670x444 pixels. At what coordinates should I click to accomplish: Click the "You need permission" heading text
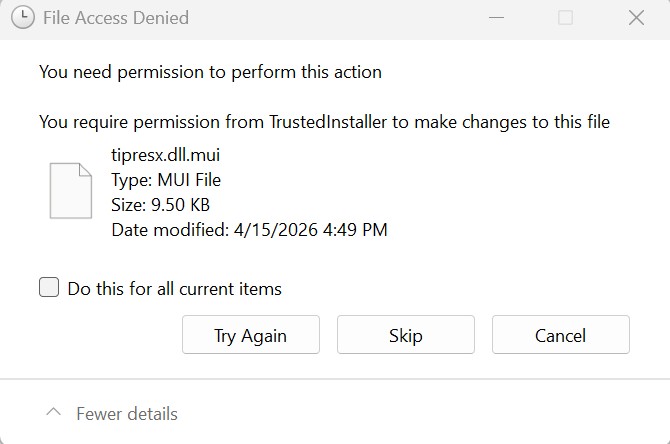tap(210, 72)
